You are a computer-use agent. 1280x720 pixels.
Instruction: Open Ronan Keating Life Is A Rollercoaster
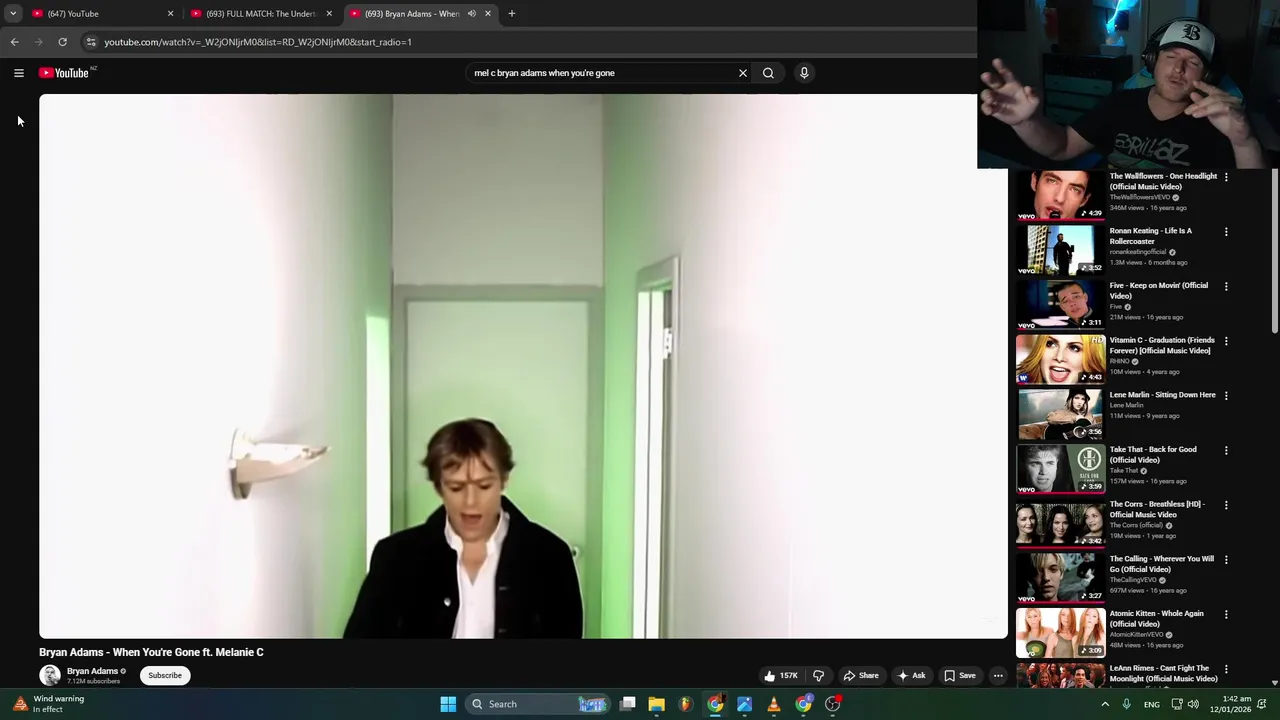1150,236
